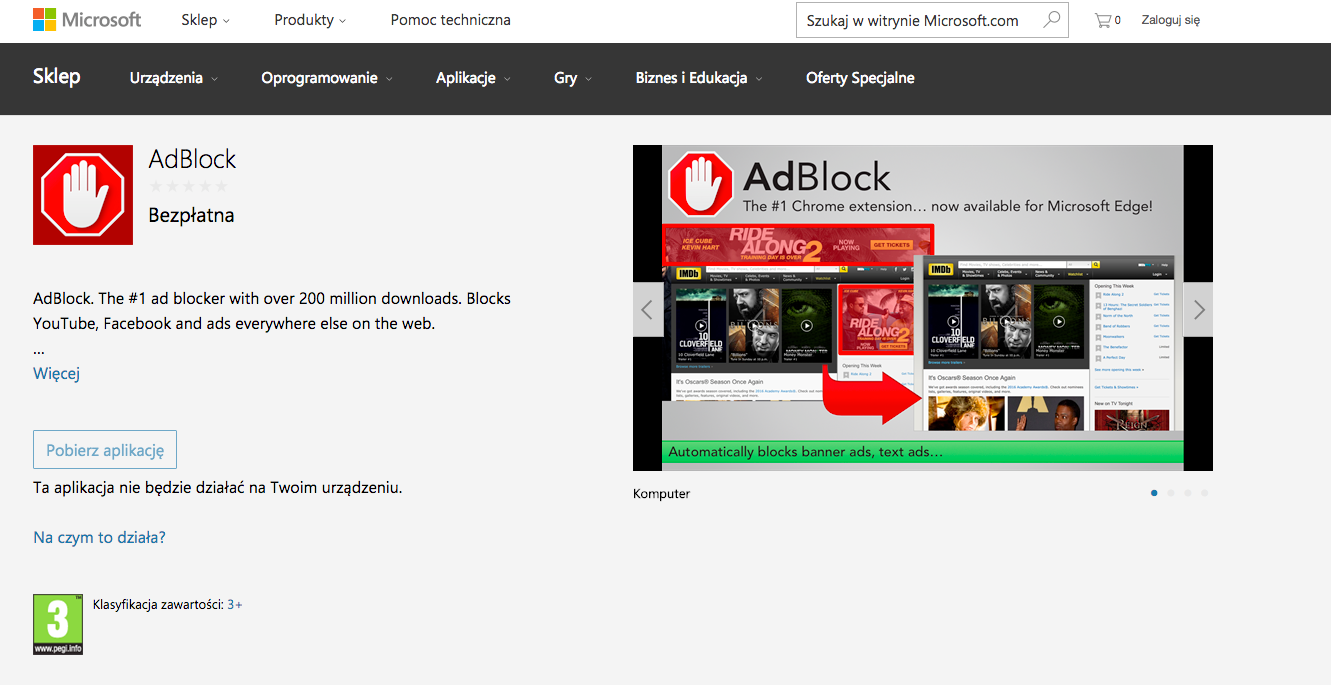Open Na czym to działa? link
Screen dimensions: 1331x687
tap(99, 538)
